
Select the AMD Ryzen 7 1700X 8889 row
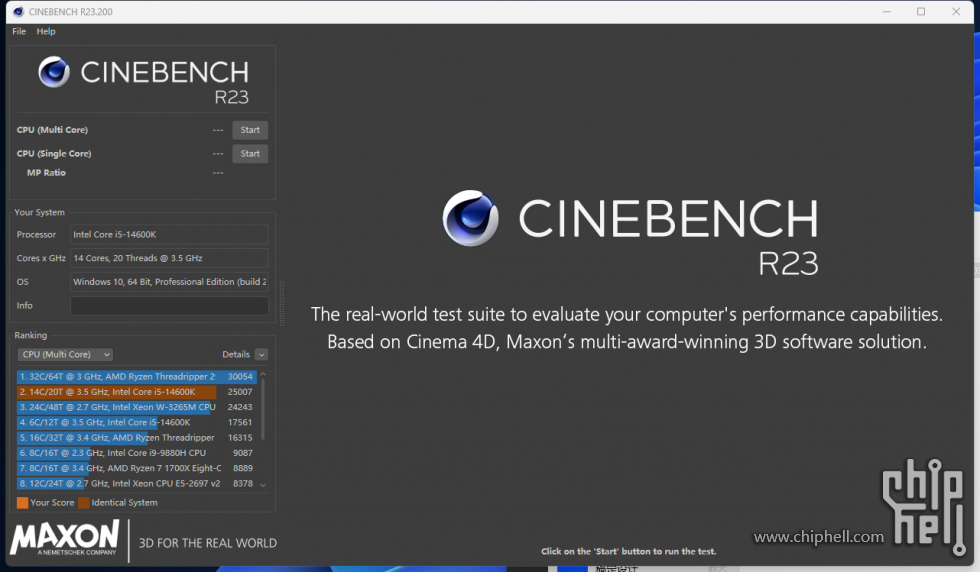(136, 468)
